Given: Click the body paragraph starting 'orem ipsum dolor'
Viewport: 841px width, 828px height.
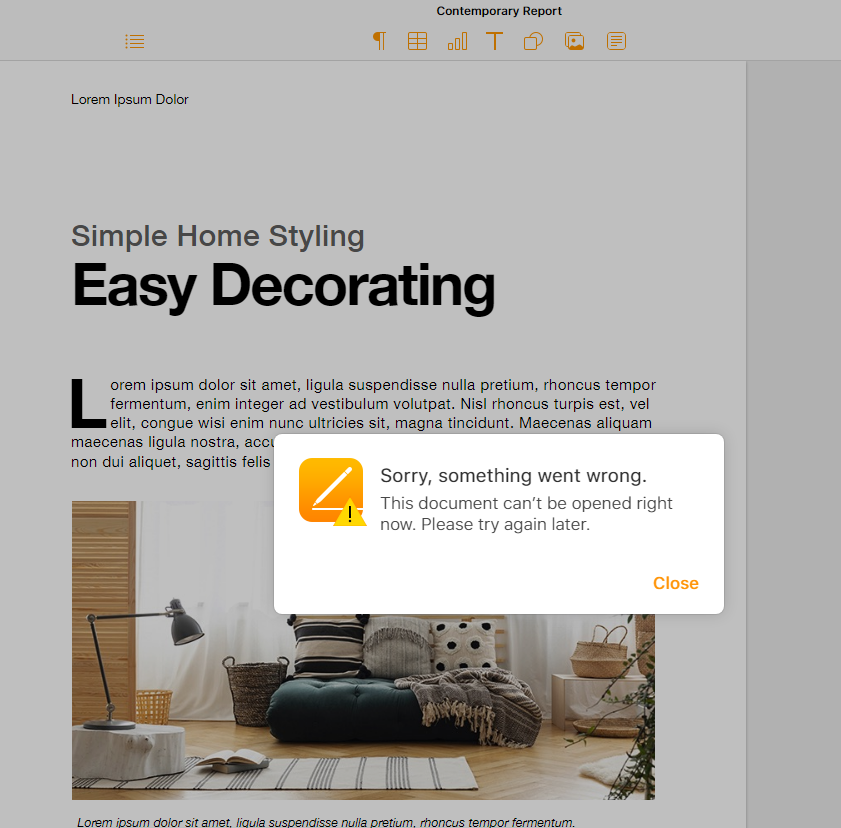Looking at the screenshot, I should tap(363, 423).
